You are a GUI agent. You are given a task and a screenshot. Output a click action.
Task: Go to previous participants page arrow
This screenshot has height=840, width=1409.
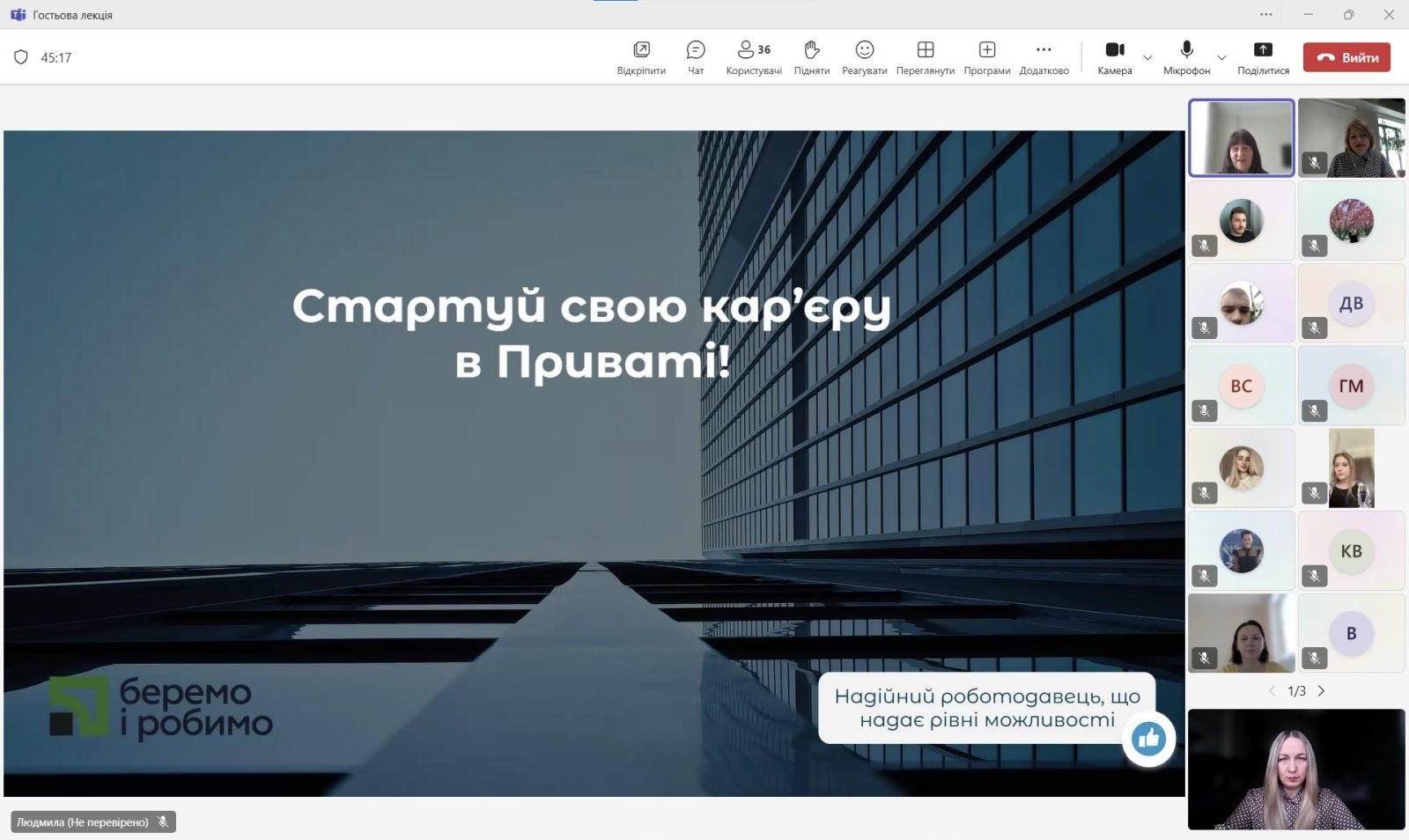[1272, 691]
